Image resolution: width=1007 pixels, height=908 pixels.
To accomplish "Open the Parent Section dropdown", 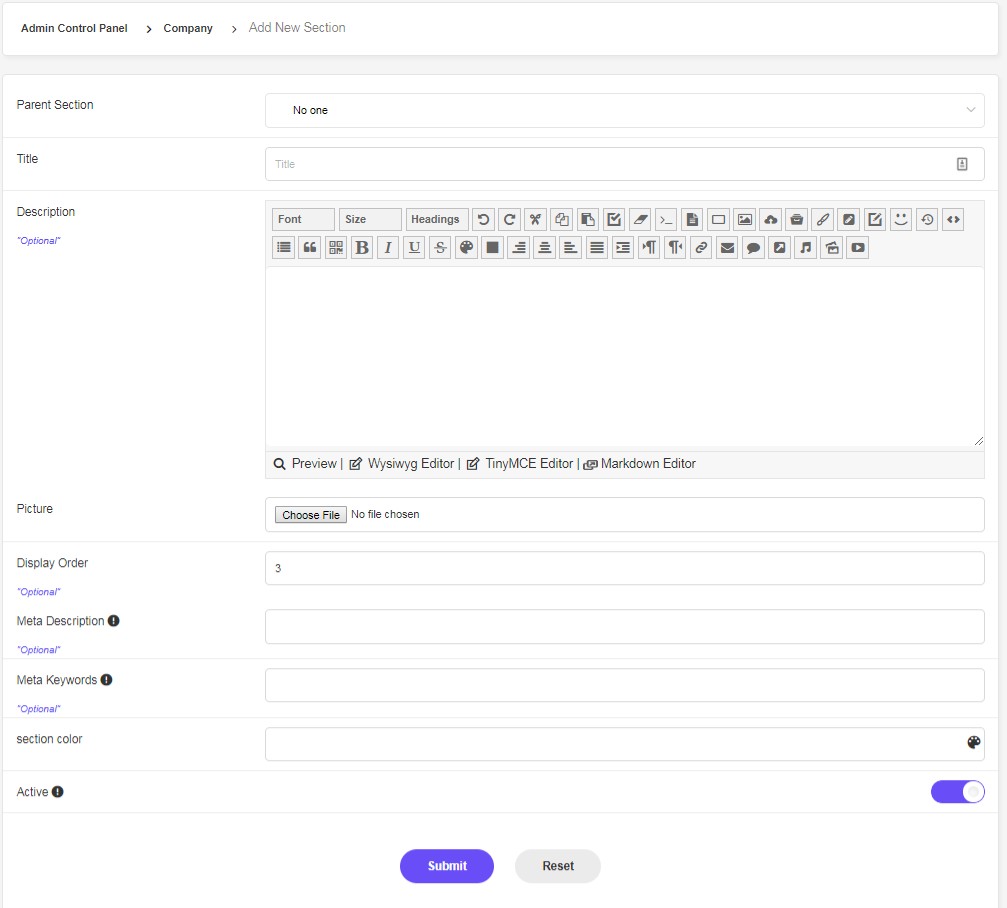I will click(624, 110).
